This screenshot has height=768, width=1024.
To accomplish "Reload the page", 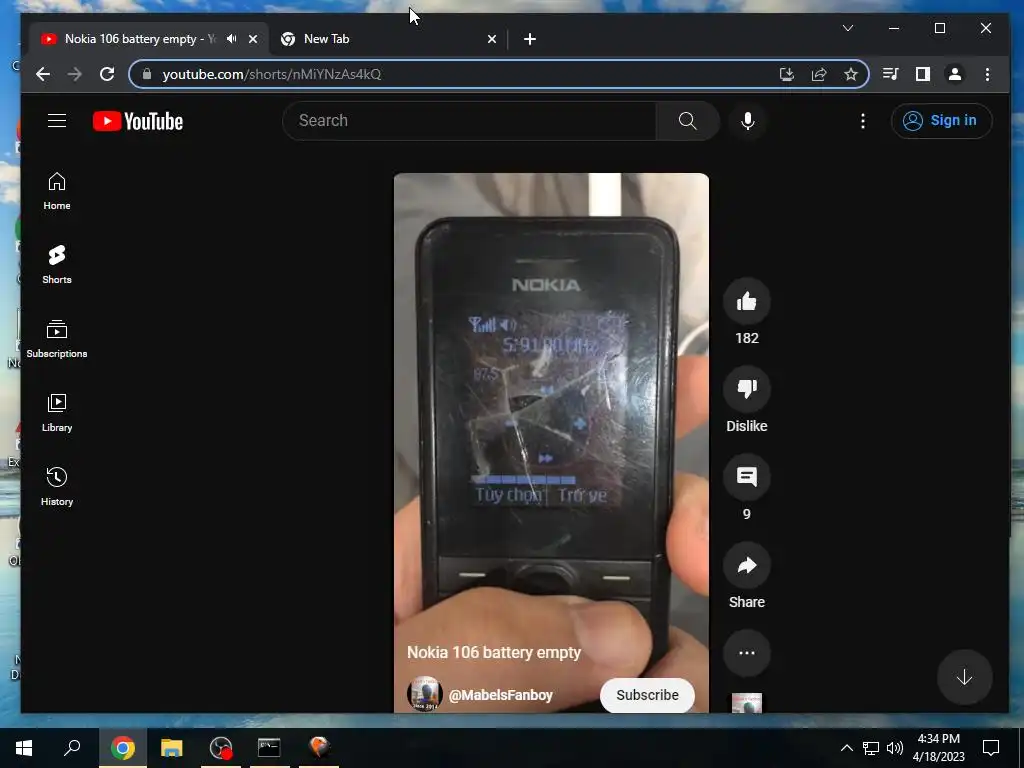I will click(107, 74).
